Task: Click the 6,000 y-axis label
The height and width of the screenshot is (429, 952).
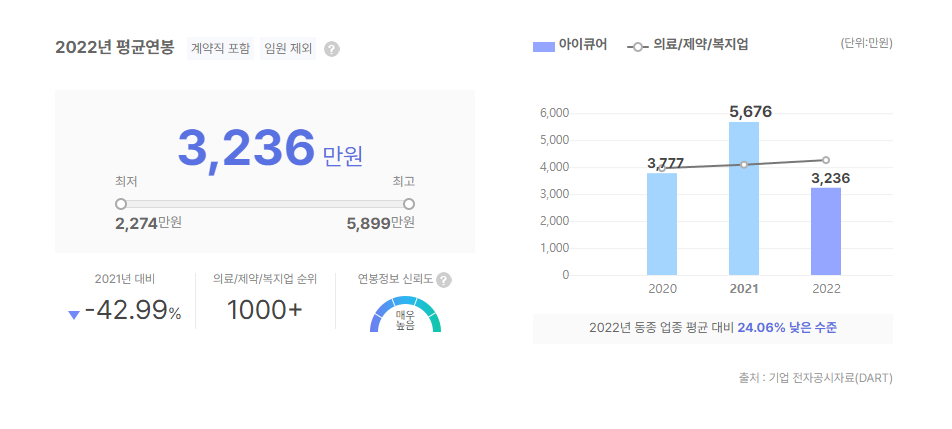Action: 554,113
